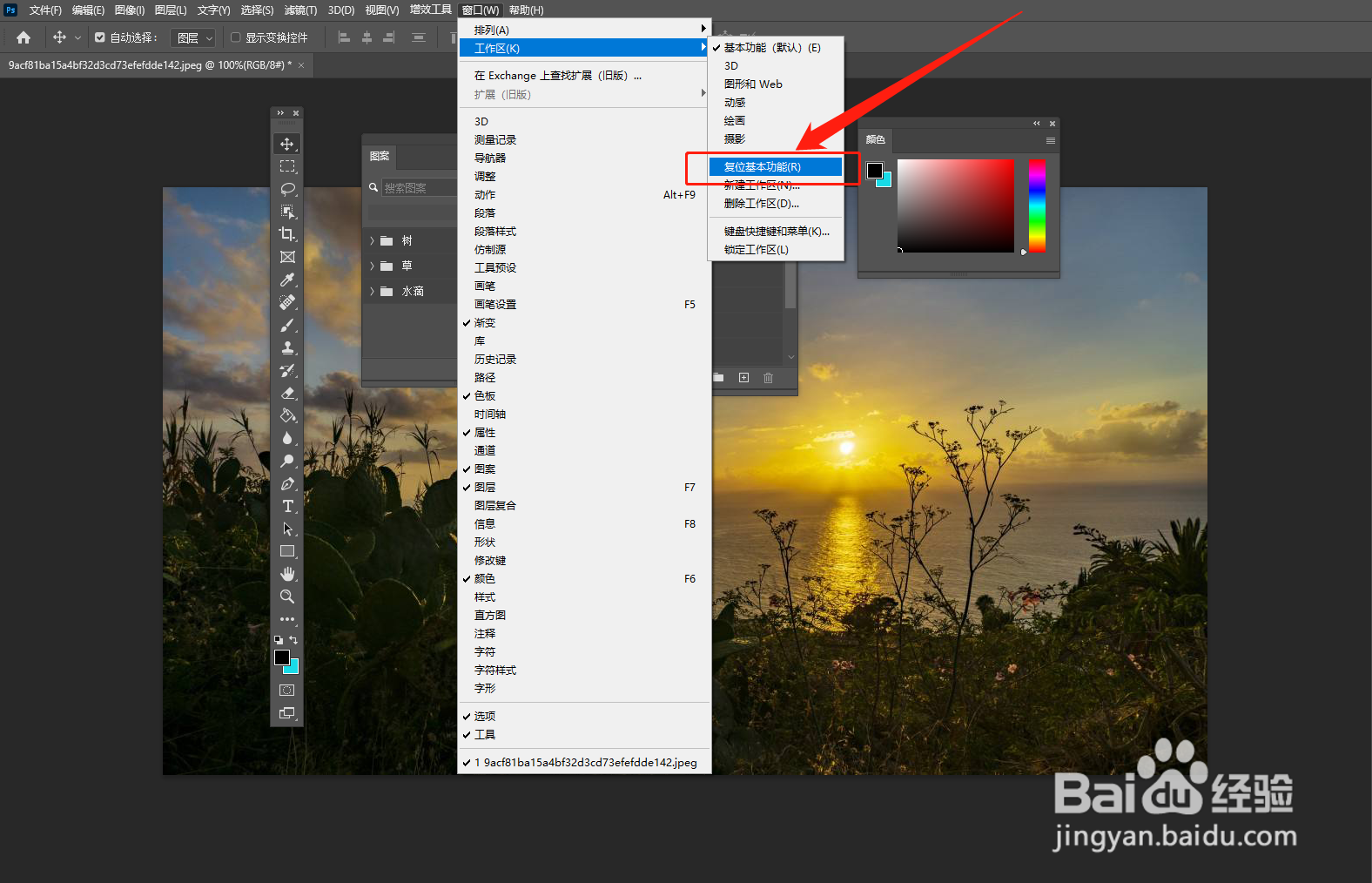Select the Blur tool

pyautogui.click(x=287, y=438)
